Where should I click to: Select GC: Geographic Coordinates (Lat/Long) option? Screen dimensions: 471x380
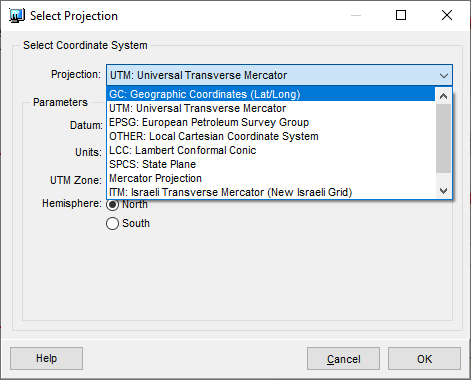271,94
